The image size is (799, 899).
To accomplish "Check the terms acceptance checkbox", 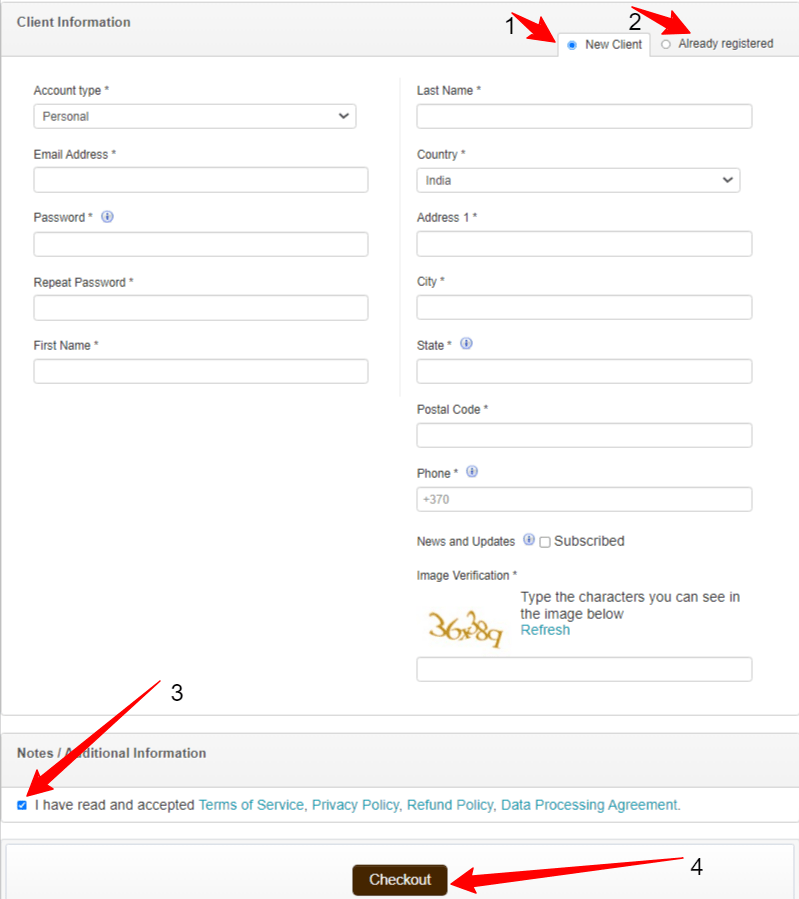I will coord(22,805).
